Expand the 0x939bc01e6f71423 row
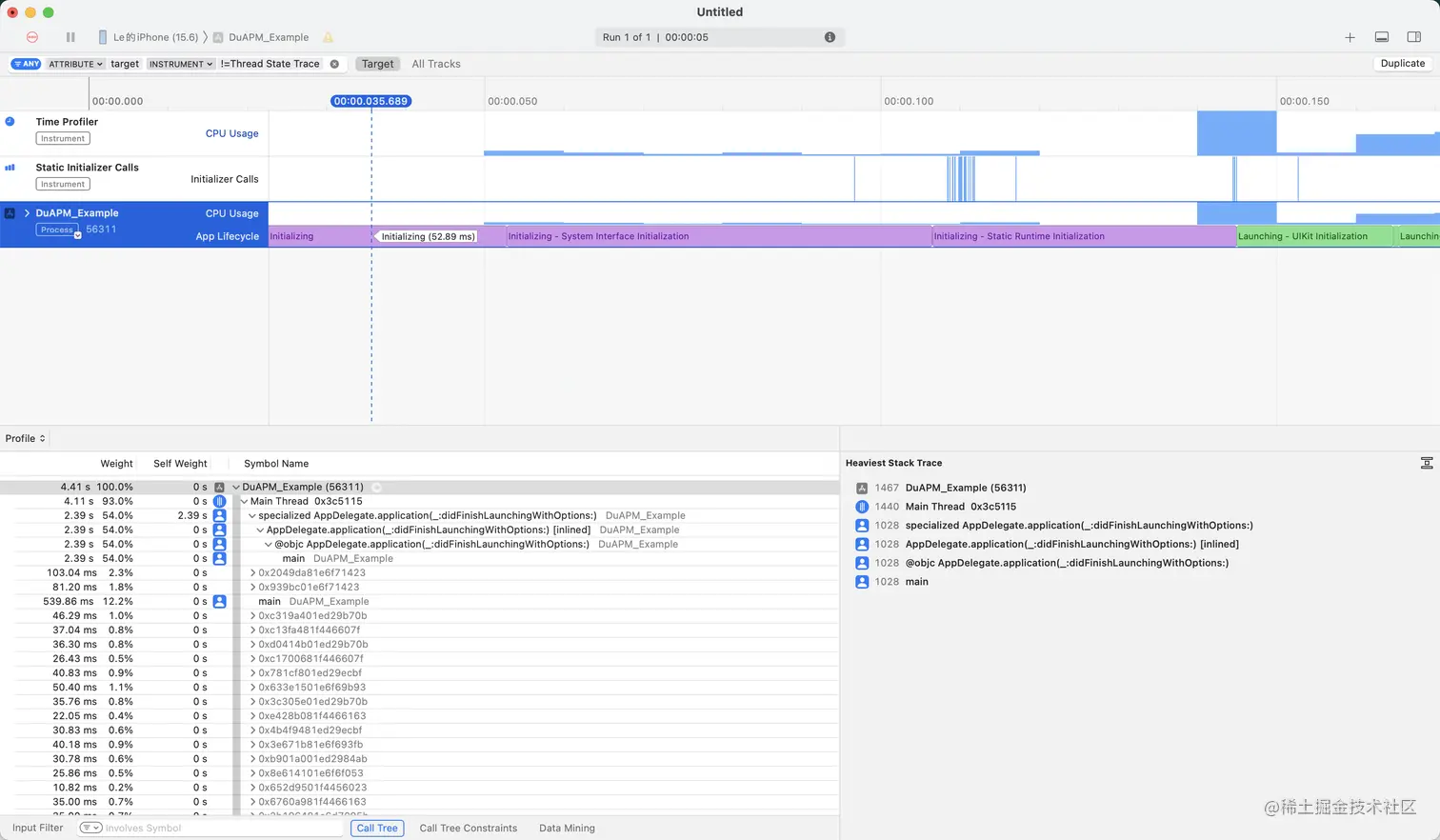 tap(252, 587)
